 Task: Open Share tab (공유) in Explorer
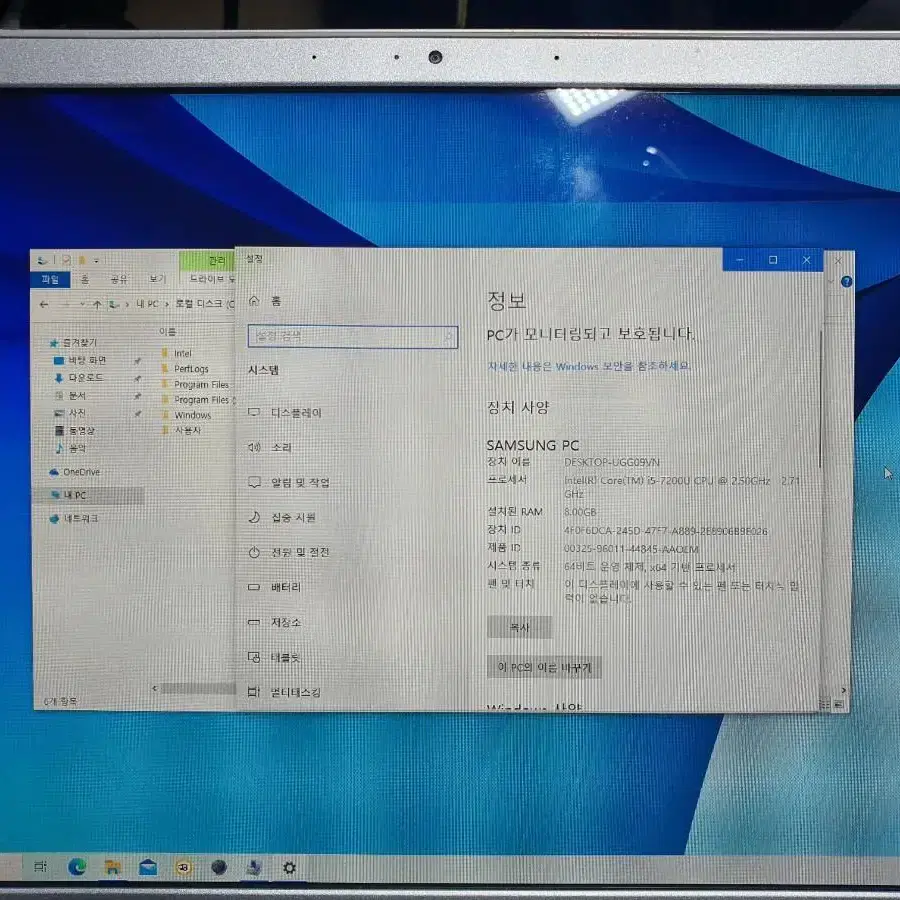tap(119, 280)
